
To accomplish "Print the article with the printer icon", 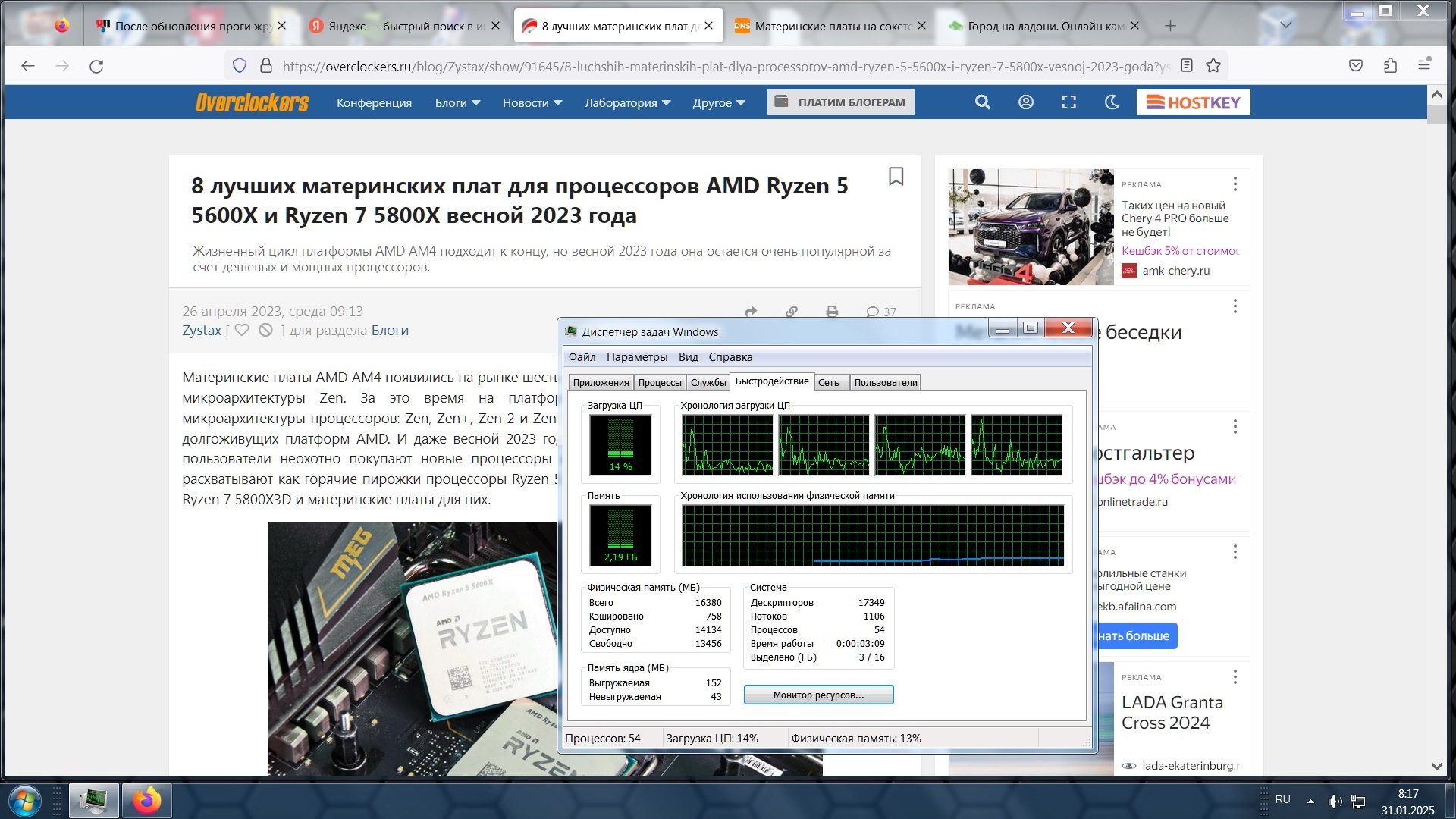I will point(832,312).
